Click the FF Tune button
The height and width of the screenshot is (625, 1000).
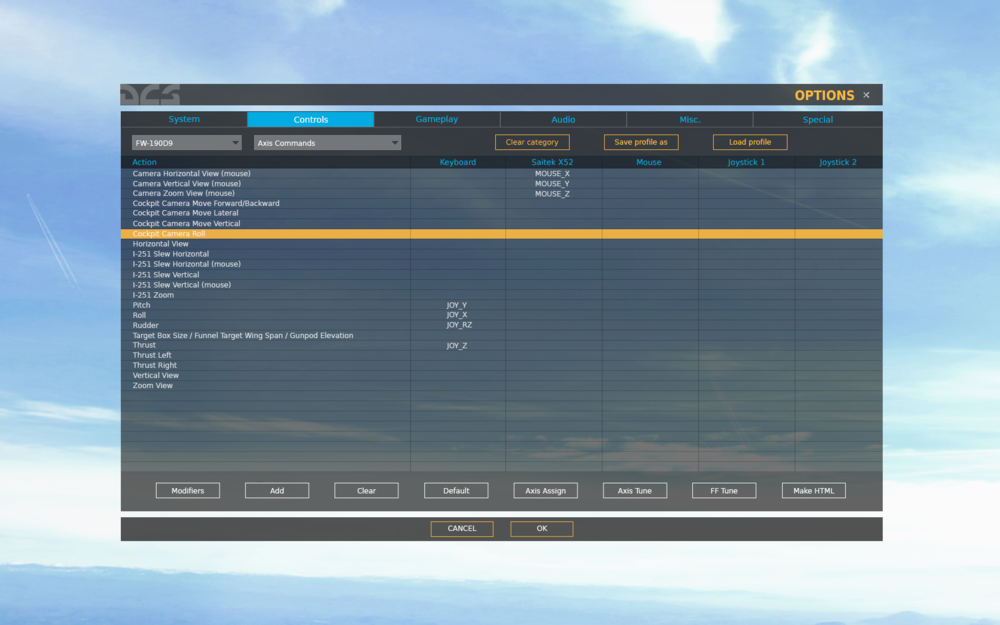(x=723, y=490)
